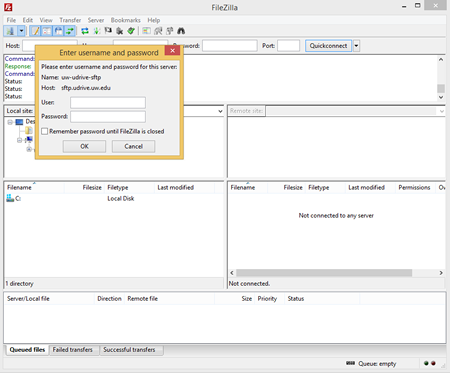Click the message log scroll down arrow
This screenshot has height=373, width=450.
(x=441, y=97)
